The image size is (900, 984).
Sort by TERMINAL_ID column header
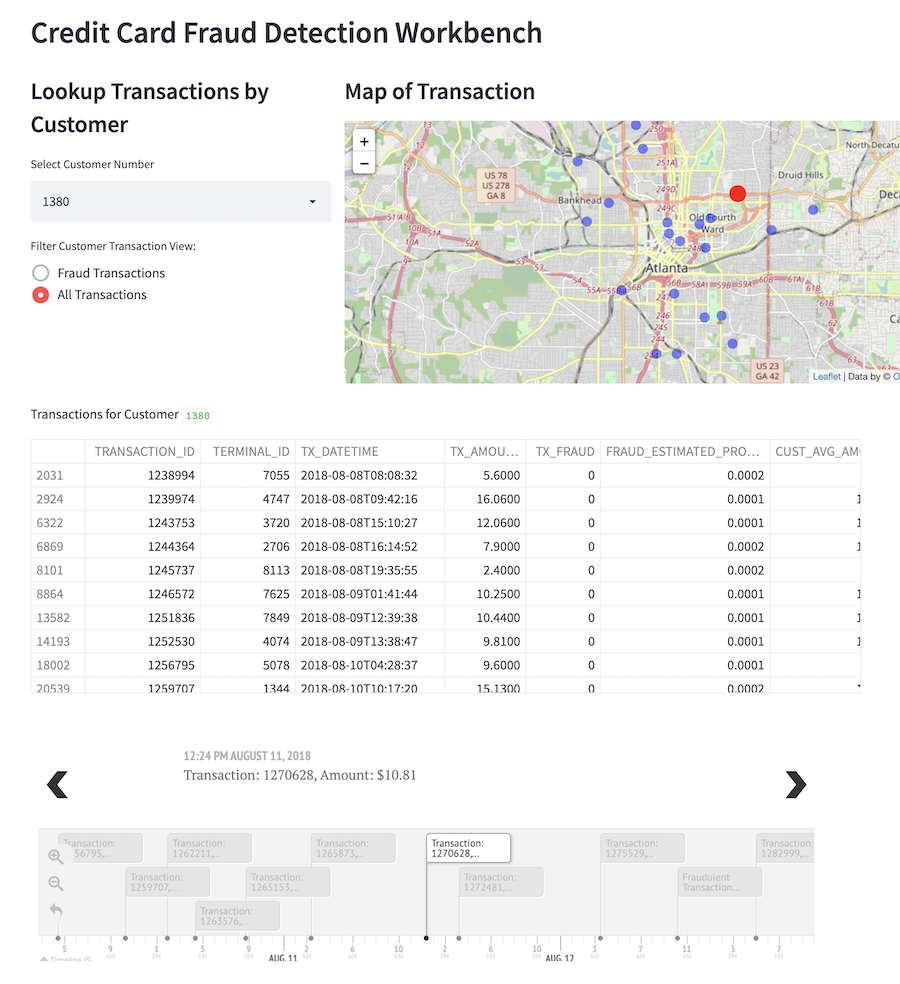click(250, 452)
